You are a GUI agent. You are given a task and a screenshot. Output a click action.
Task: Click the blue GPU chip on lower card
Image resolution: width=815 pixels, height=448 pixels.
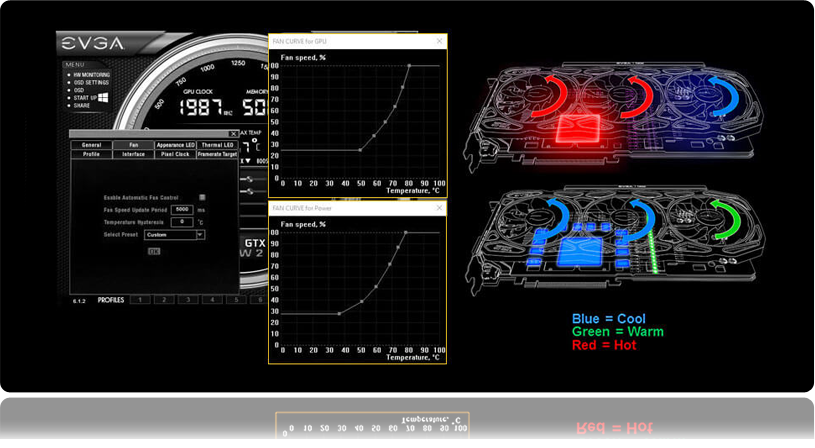[x=580, y=252]
